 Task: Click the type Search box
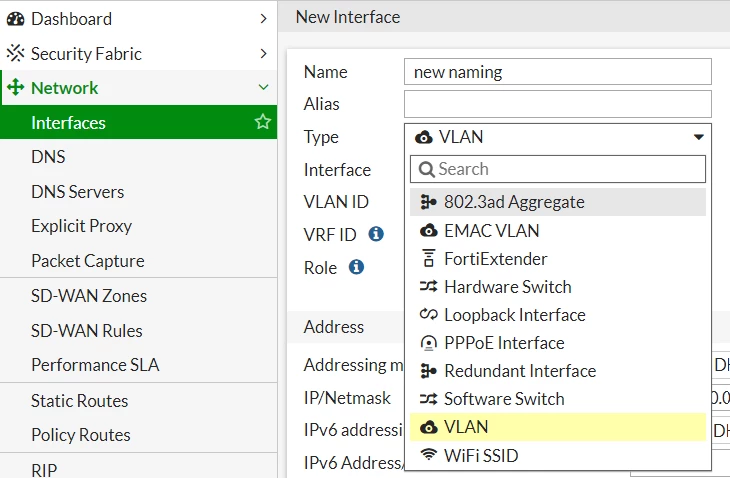(558, 169)
